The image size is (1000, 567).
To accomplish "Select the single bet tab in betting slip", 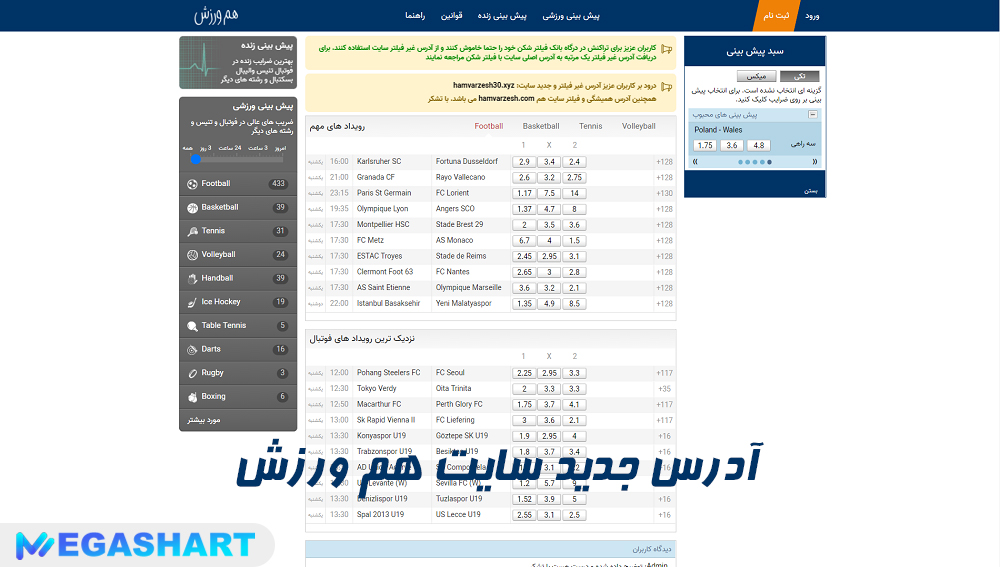I will pos(799,76).
